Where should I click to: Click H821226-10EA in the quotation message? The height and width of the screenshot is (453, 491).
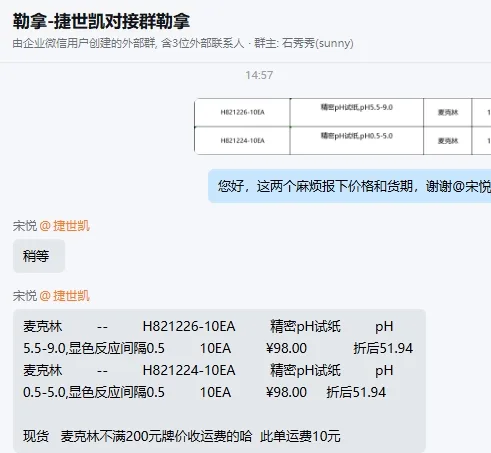point(189,326)
